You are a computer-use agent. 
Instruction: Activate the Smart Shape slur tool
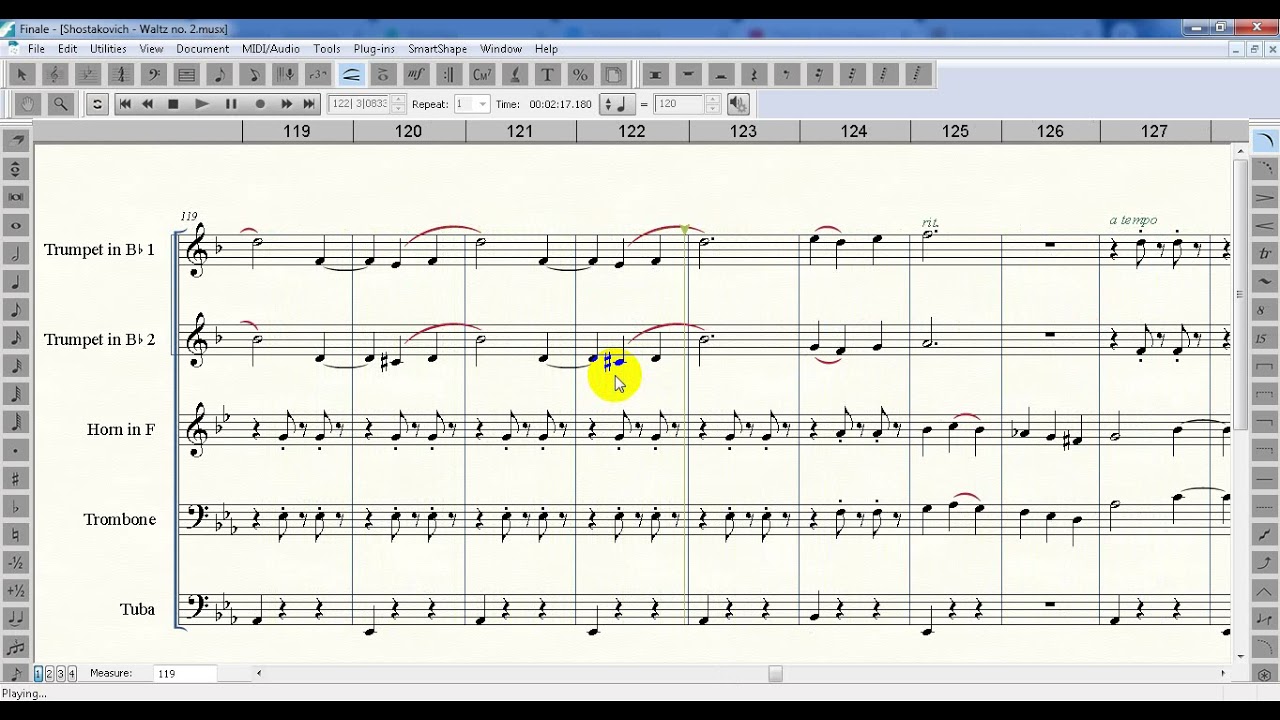[x=351, y=75]
